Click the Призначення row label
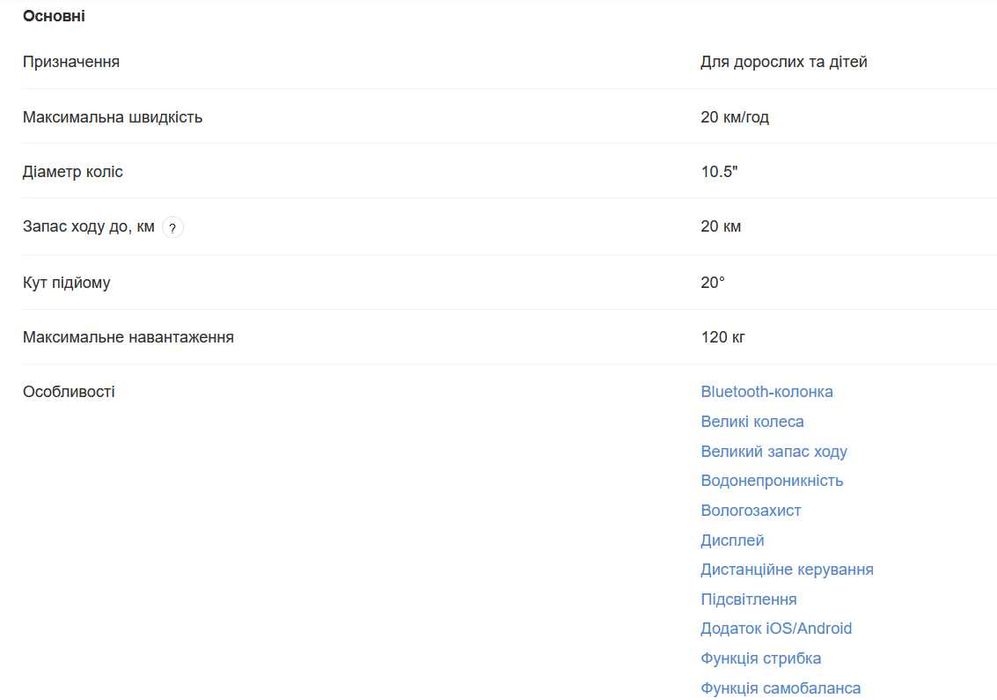 click(x=71, y=62)
